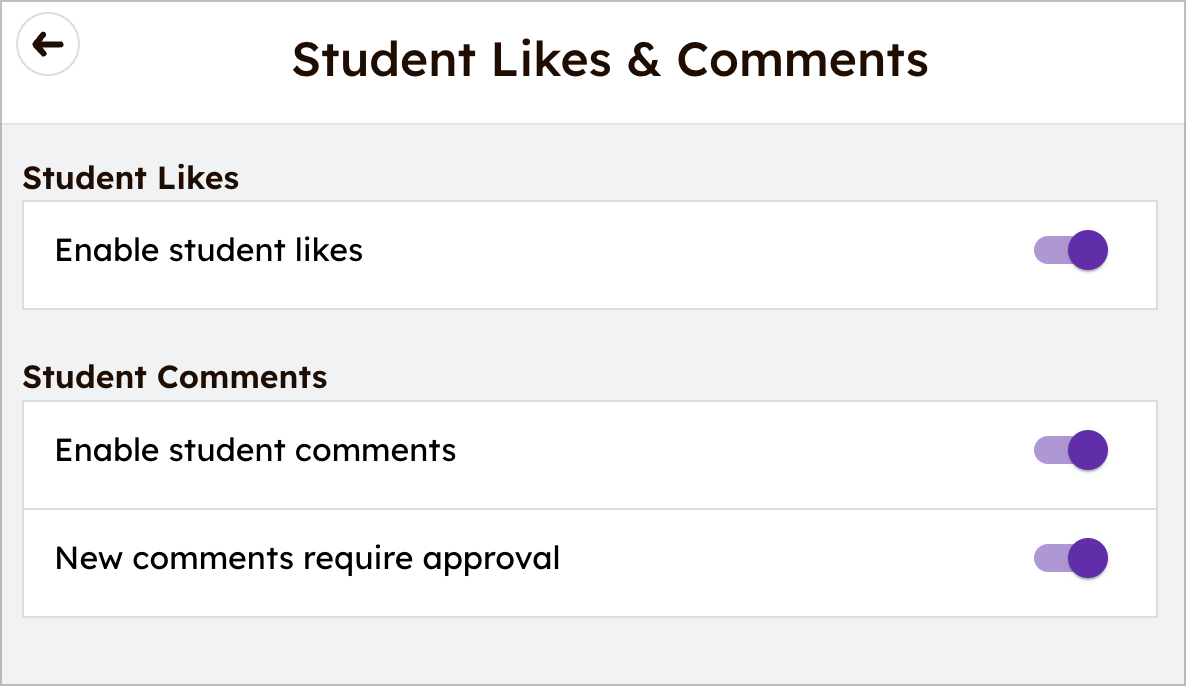
Task: Click the "Student Likes & Comments" page title
Action: tap(610, 60)
